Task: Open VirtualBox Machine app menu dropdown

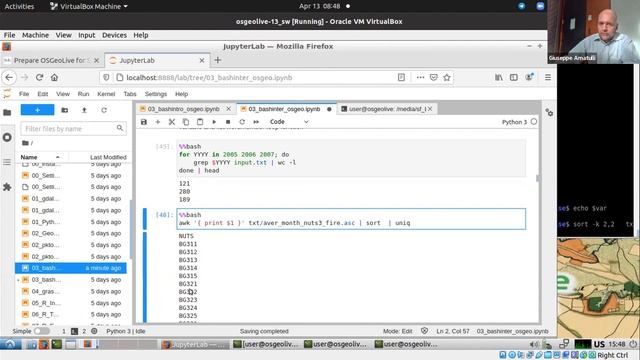Action: (89, 7)
